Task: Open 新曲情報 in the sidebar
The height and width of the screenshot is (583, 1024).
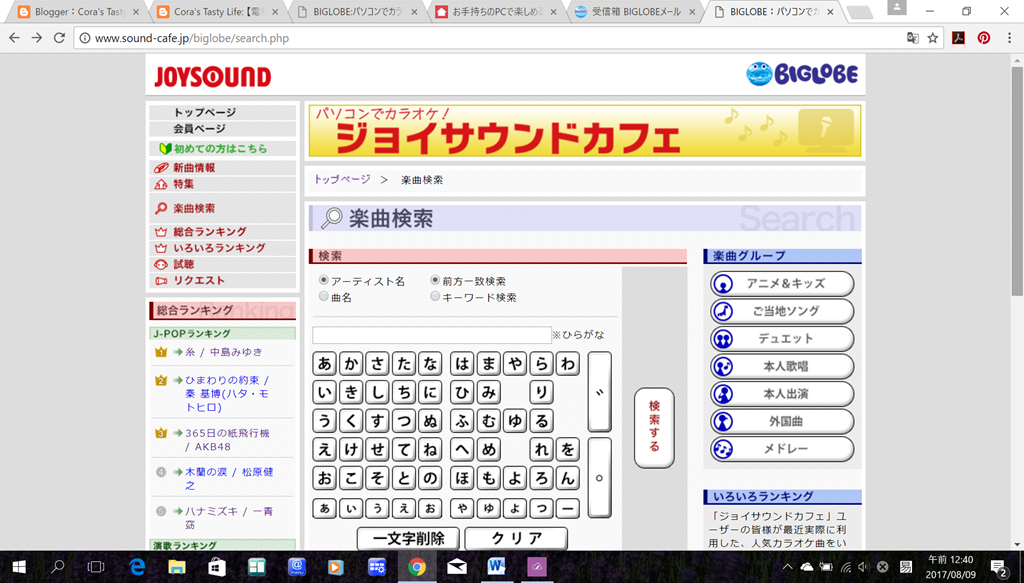Action: 222,168
